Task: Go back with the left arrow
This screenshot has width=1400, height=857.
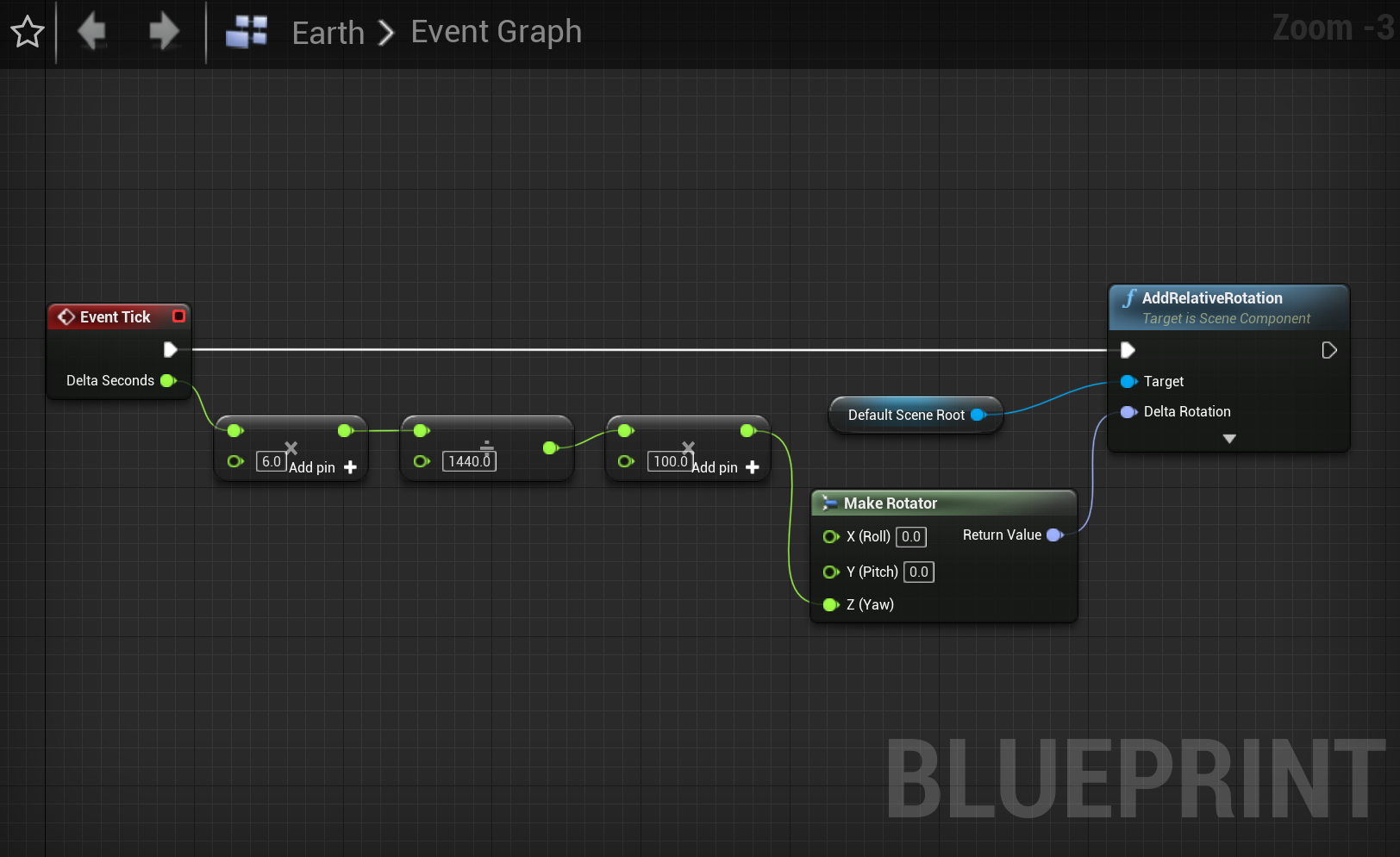Action: point(92,32)
